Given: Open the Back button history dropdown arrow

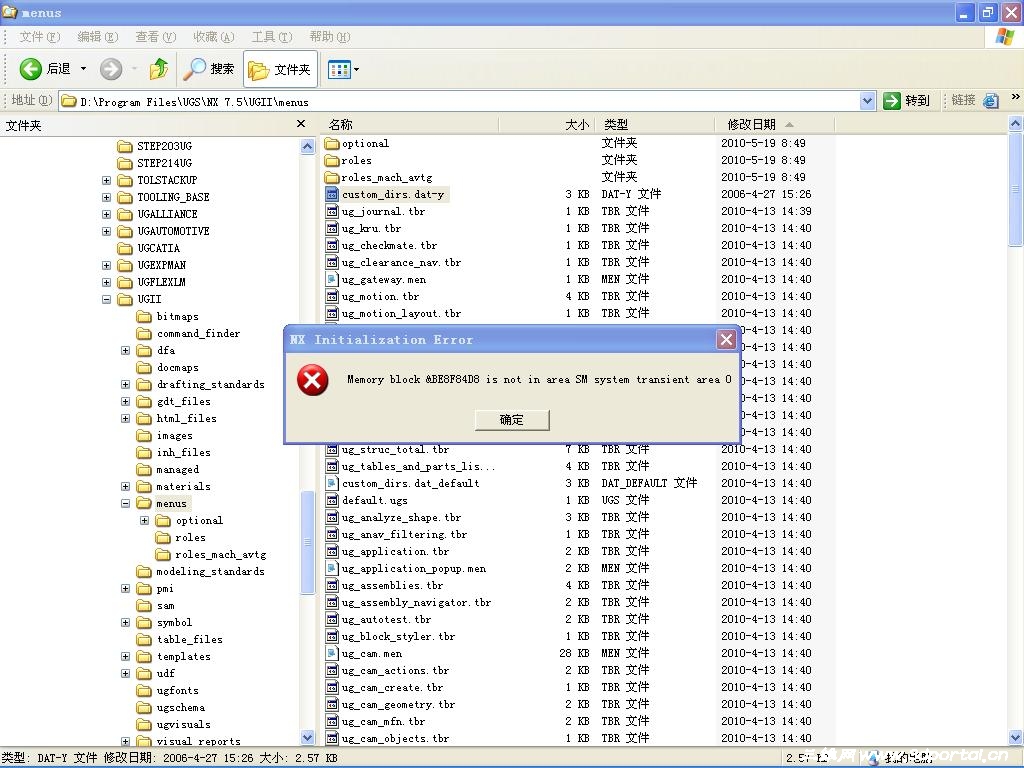Looking at the screenshot, I should [x=84, y=69].
